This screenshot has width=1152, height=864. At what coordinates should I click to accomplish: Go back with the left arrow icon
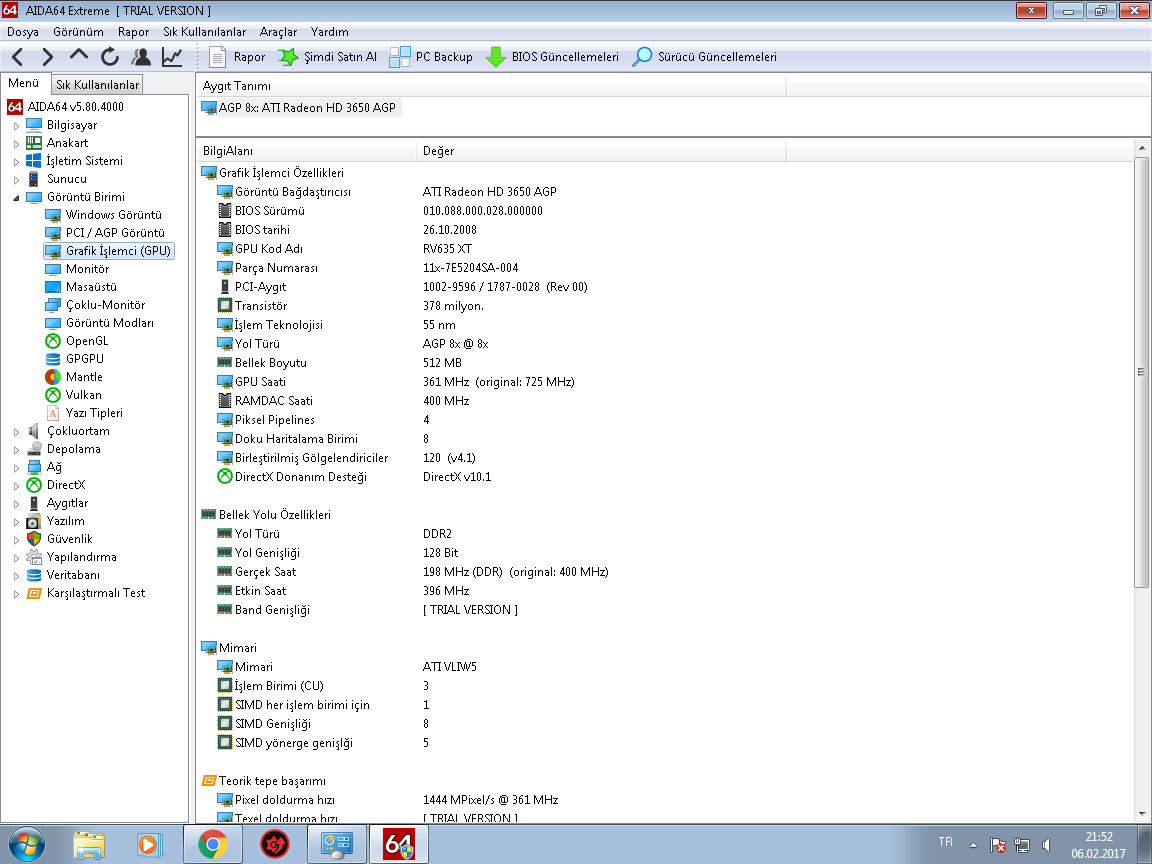click(x=18, y=57)
